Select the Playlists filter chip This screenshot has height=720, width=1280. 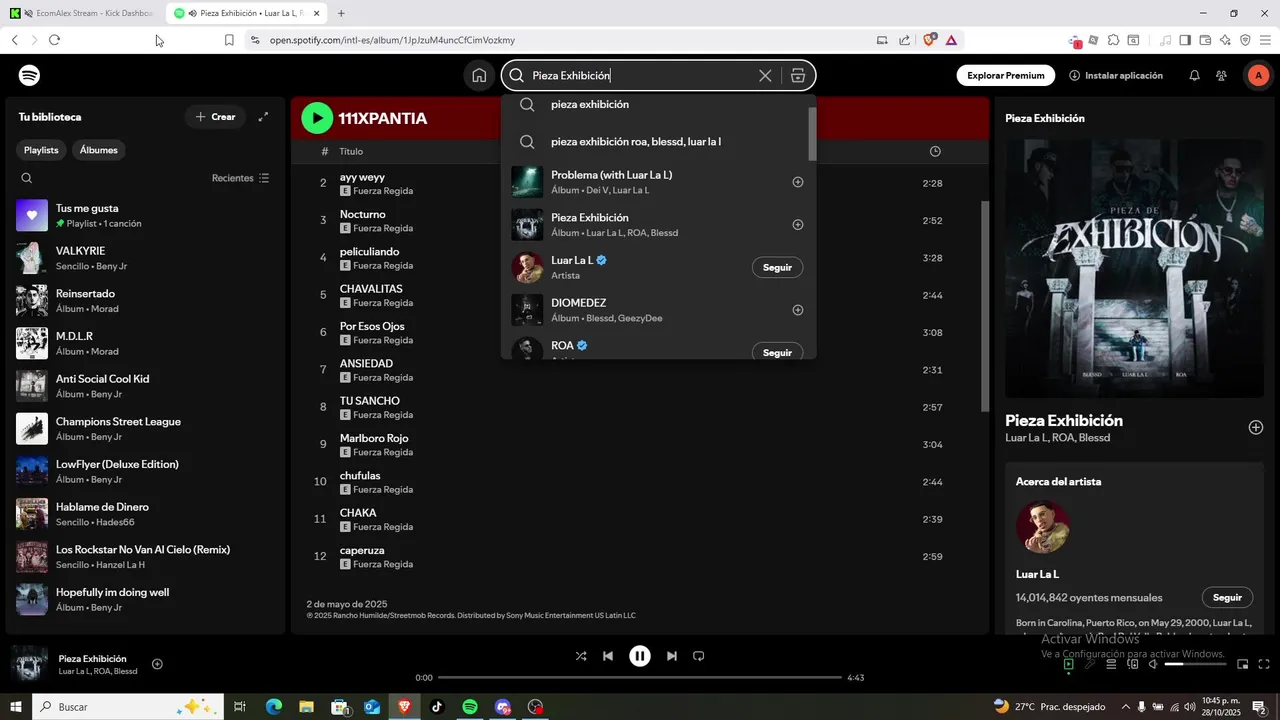click(x=41, y=150)
